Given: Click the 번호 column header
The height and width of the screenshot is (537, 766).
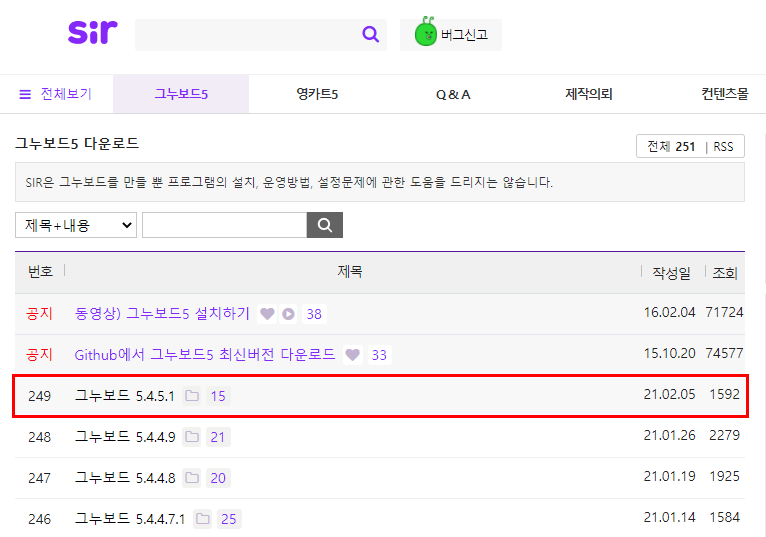Looking at the screenshot, I should [40, 271].
